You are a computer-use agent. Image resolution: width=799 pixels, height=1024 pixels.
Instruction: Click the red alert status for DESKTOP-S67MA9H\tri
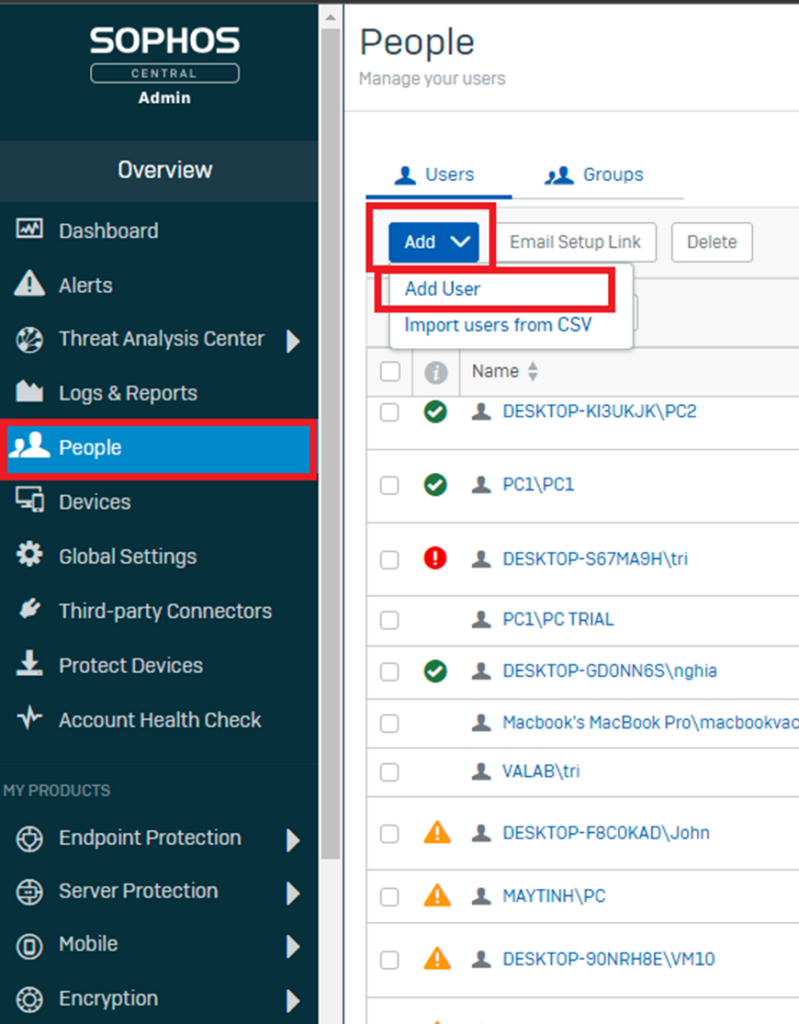click(x=435, y=558)
